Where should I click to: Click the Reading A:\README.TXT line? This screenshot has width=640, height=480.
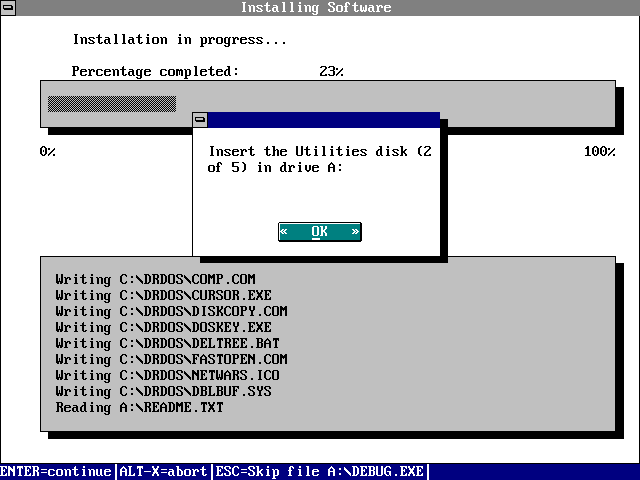[139, 407]
